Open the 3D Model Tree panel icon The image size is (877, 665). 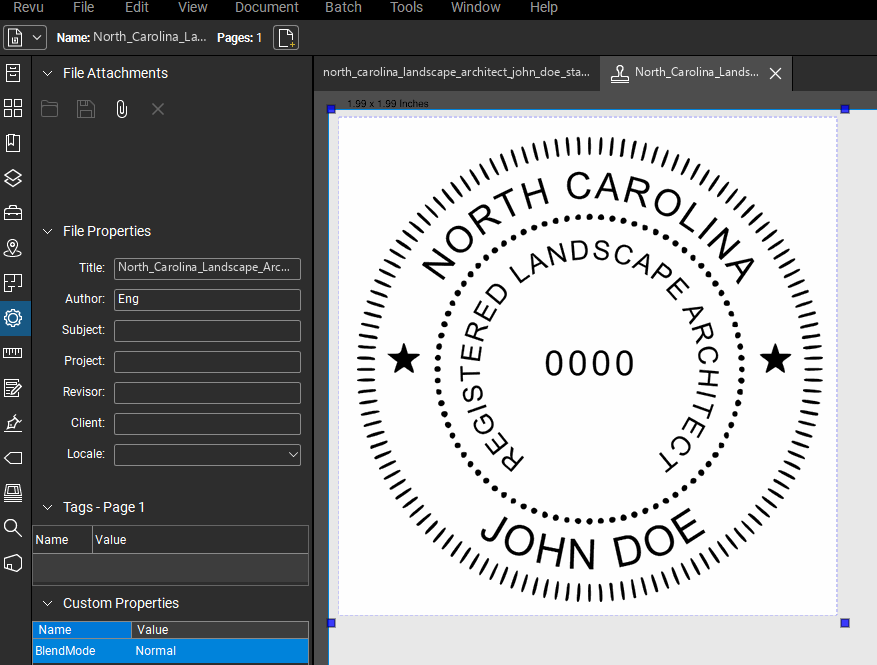pyautogui.click(x=13, y=563)
